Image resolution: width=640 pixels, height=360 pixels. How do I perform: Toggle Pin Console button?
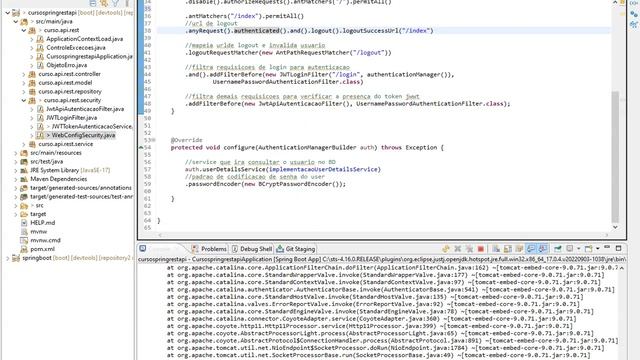[x=558, y=249]
